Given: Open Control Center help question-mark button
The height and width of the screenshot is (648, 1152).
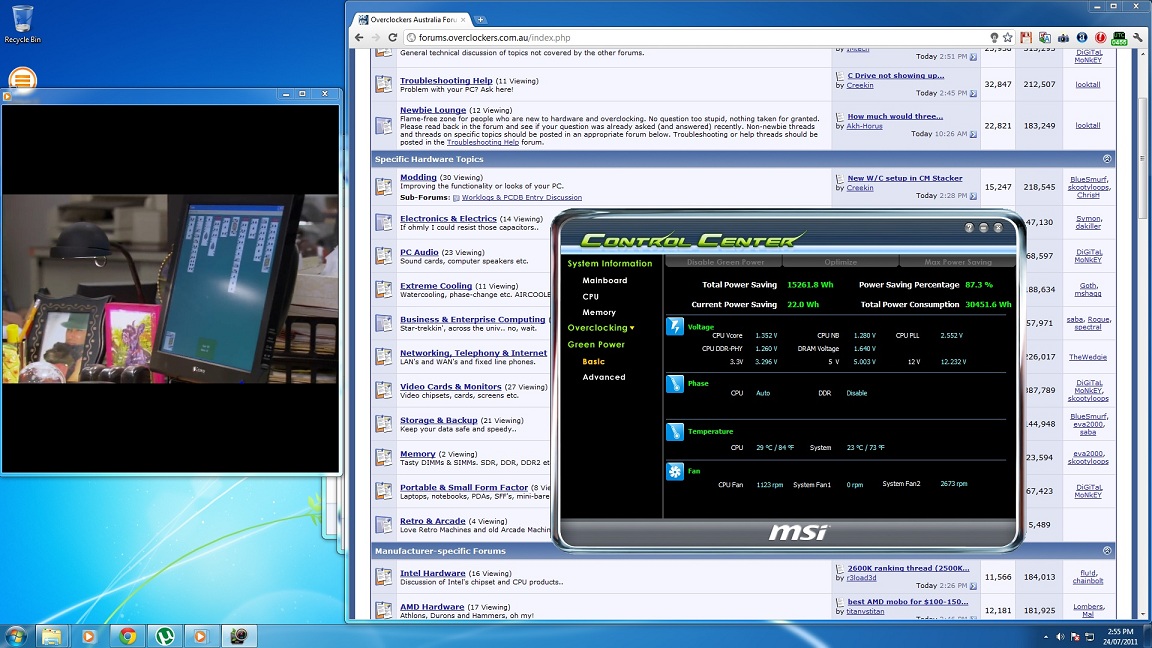Looking at the screenshot, I should click(969, 228).
